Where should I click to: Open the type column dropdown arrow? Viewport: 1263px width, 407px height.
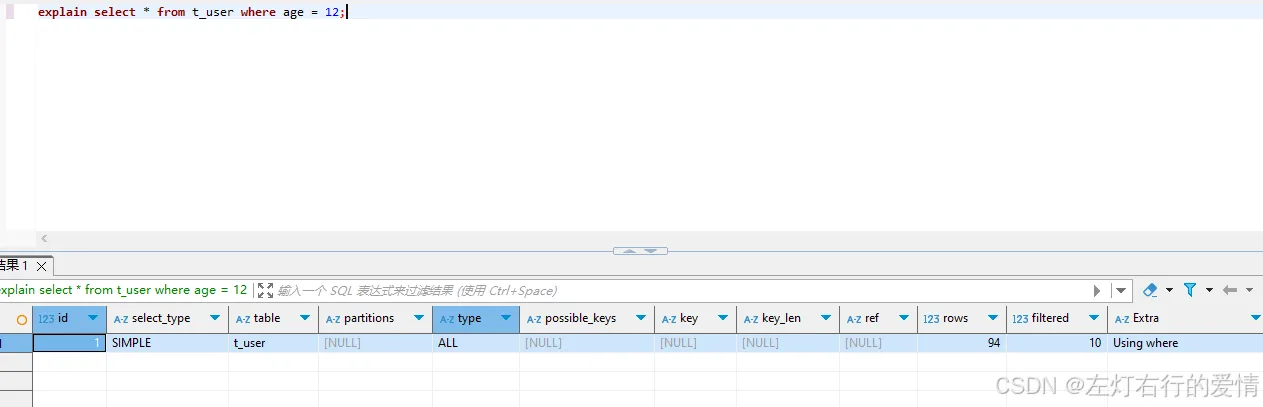pos(506,318)
